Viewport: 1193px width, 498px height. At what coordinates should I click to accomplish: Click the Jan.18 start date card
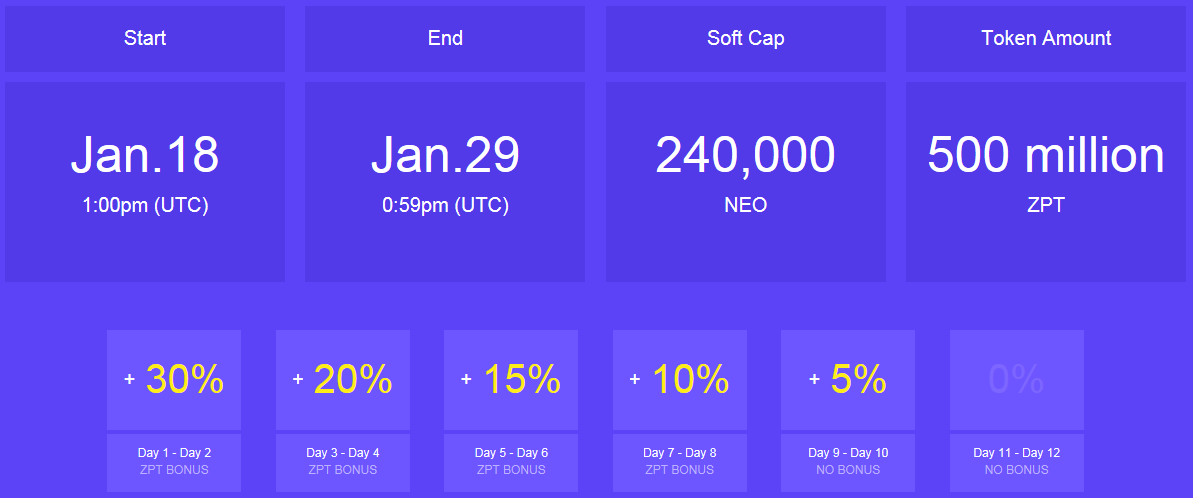click(145, 182)
